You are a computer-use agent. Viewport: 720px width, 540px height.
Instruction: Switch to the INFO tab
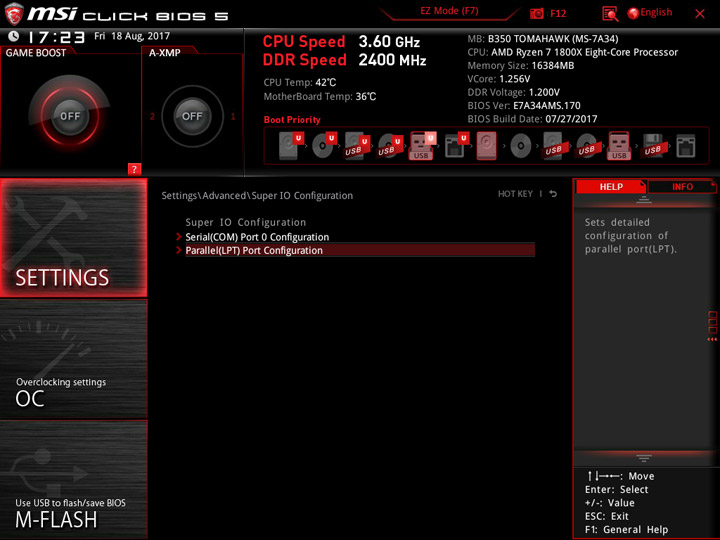point(682,186)
